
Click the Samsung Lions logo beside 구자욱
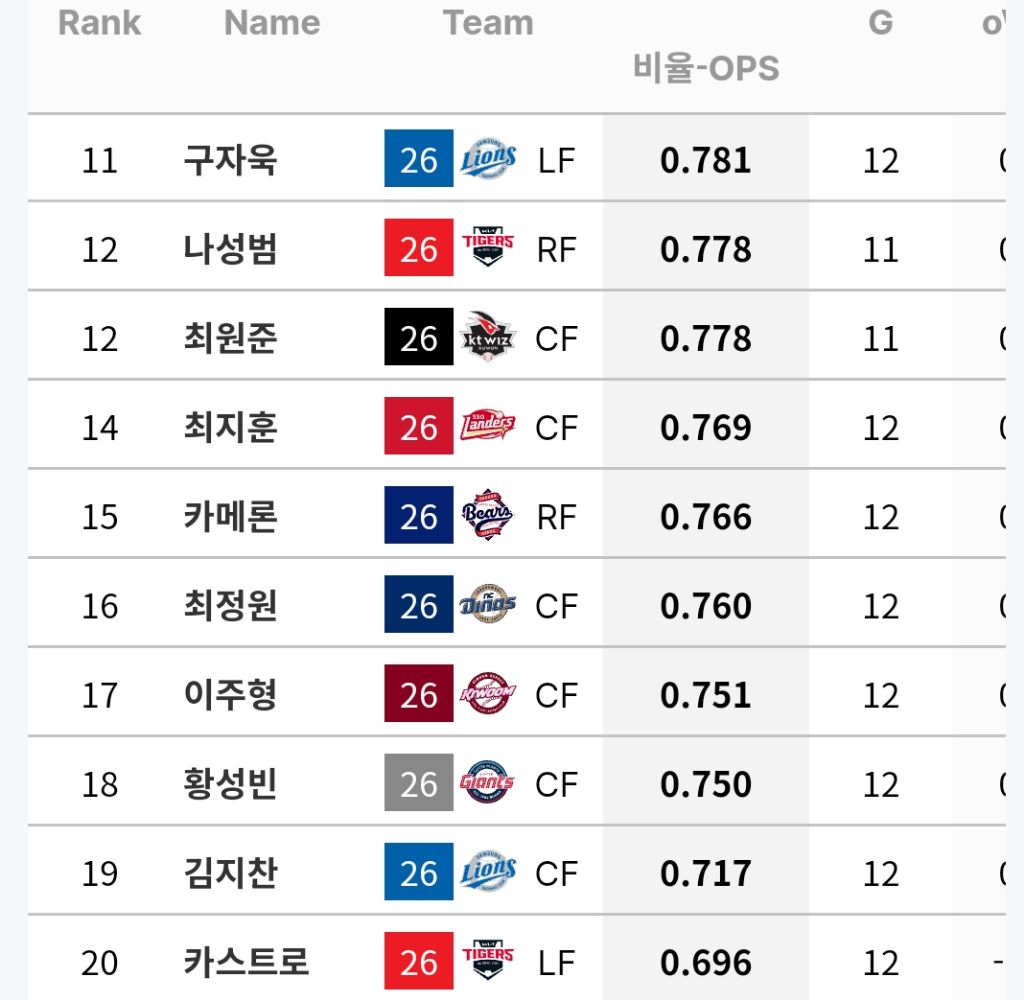point(488,159)
